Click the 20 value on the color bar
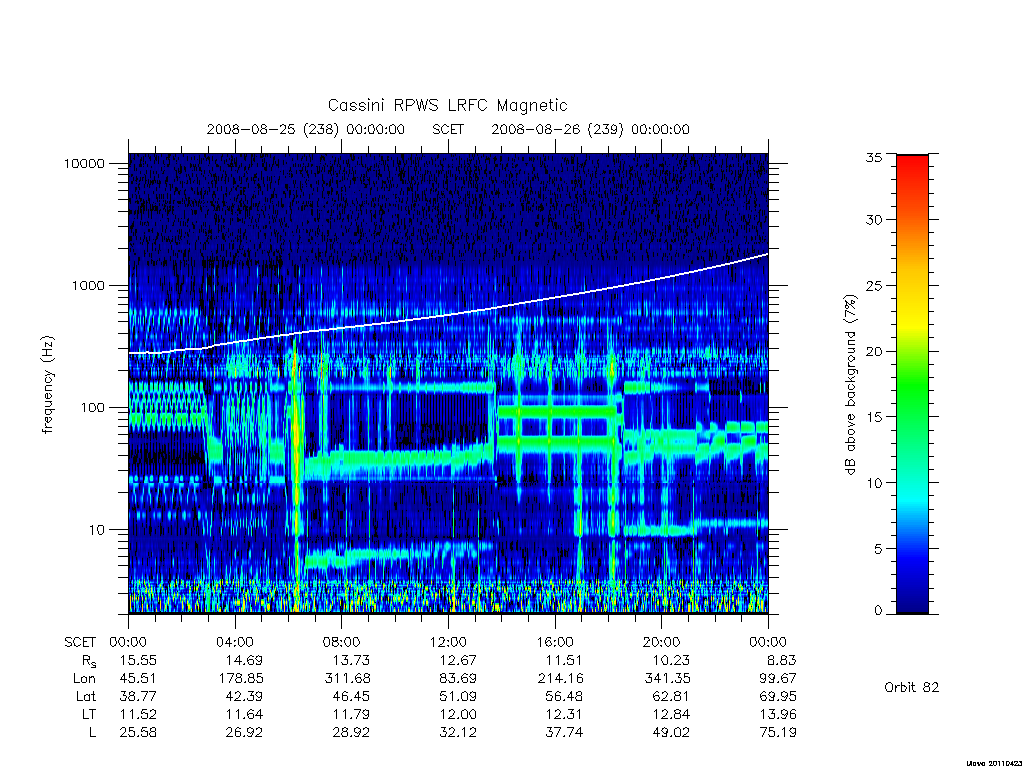This screenshot has width=1024, height=768. (x=873, y=351)
